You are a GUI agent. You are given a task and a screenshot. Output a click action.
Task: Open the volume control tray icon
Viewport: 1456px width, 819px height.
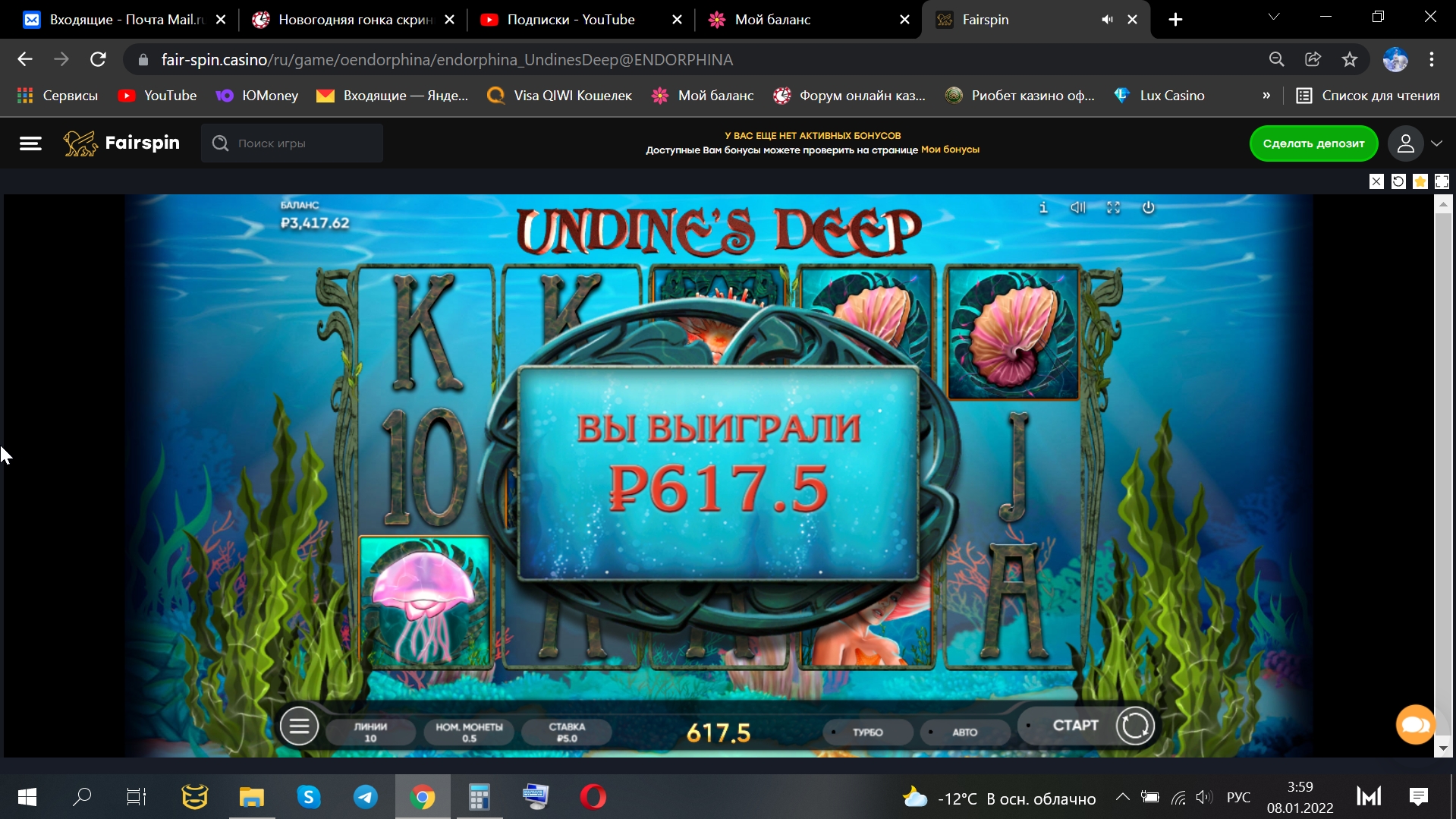1203,797
